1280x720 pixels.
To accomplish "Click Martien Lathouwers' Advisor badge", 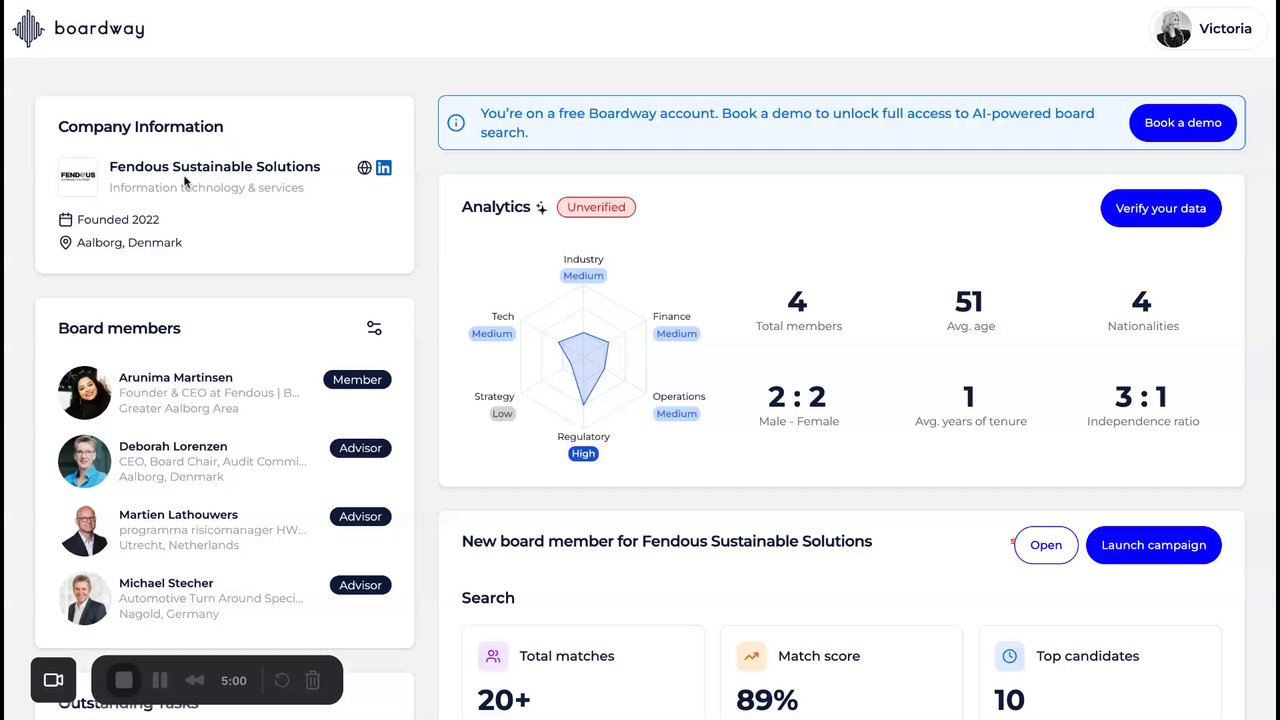I will pos(360,517).
